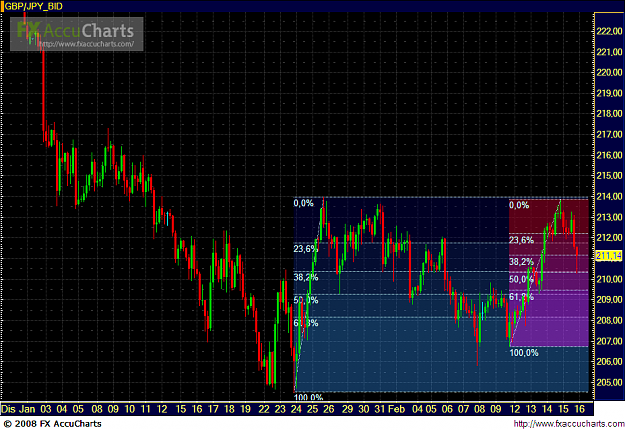Select the highlighted current price 211,14

tap(609, 255)
